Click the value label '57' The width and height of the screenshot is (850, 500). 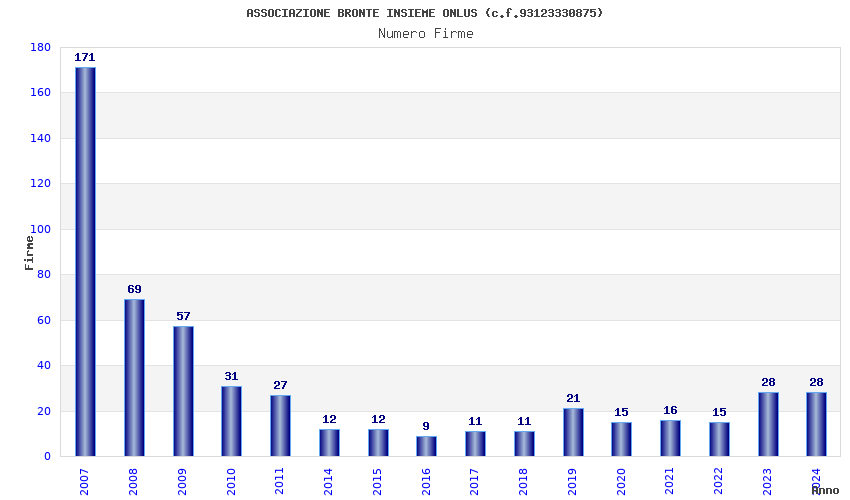[183, 316]
